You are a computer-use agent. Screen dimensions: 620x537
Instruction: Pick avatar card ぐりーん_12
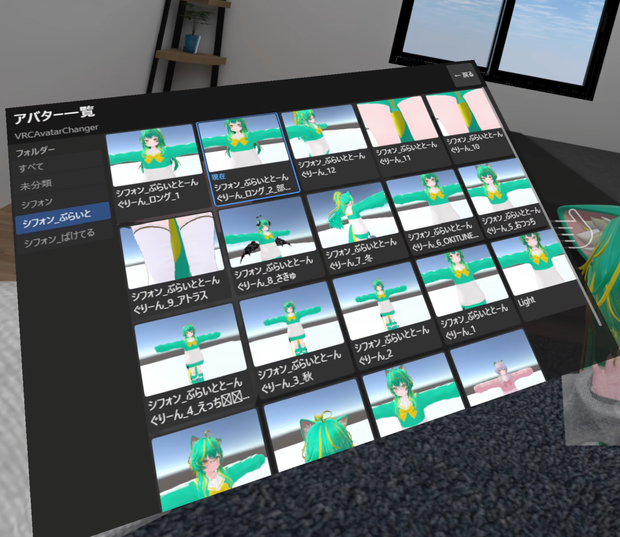coord(328,146)
